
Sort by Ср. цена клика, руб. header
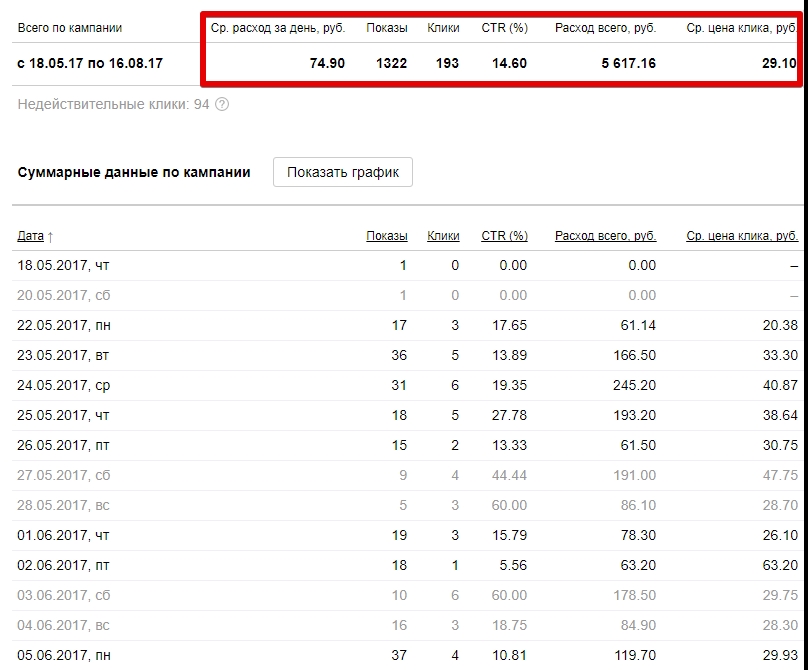(x=742, y=236)
